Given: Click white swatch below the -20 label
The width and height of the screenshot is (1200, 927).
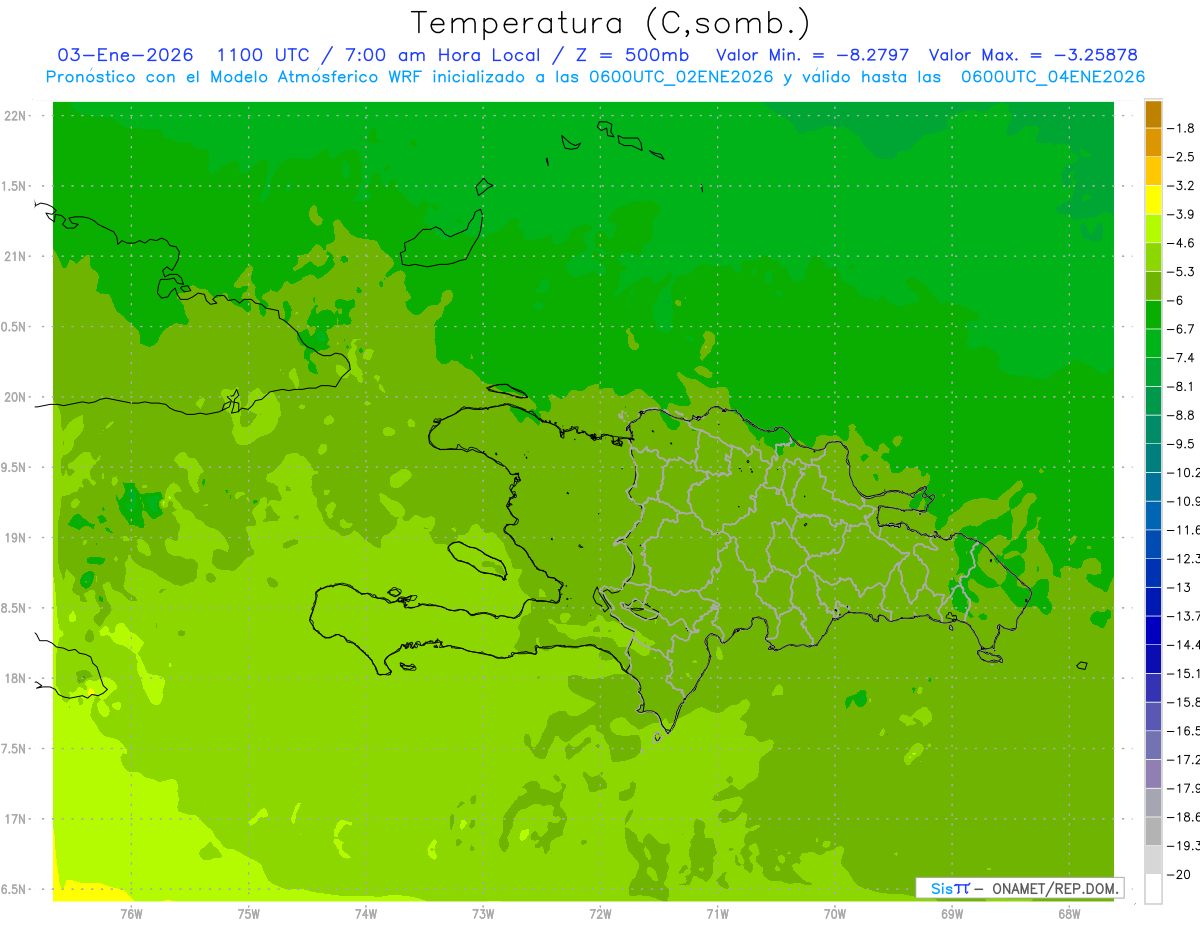Looking at the screenshot, I should [1153, 889].
